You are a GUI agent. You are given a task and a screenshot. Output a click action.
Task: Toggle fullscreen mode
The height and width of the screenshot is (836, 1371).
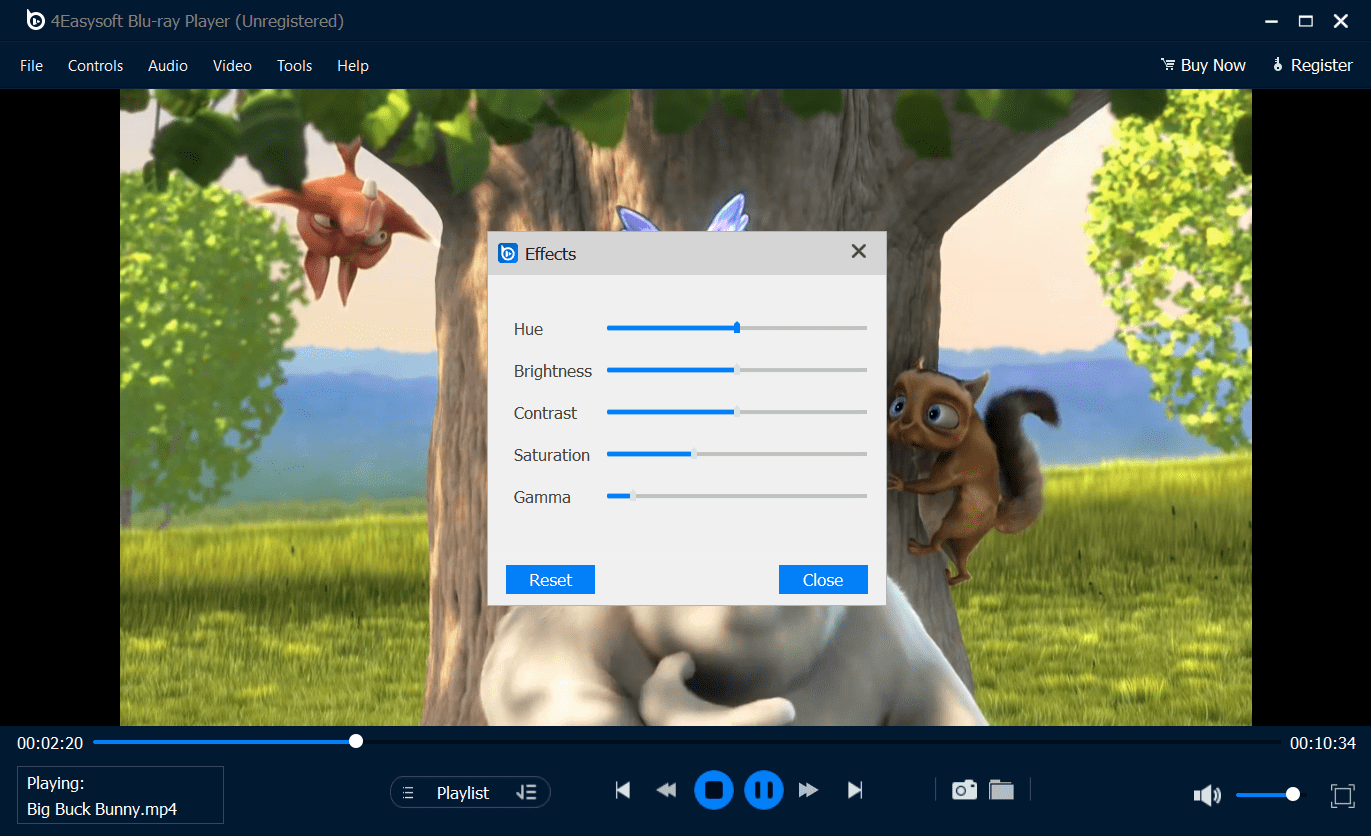pyautogui.click(x=1342, y=795)
